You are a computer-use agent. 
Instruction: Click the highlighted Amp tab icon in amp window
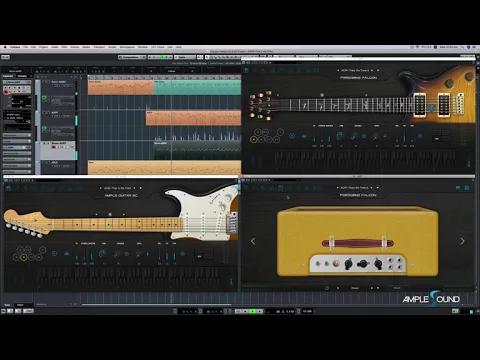[281, 188]
